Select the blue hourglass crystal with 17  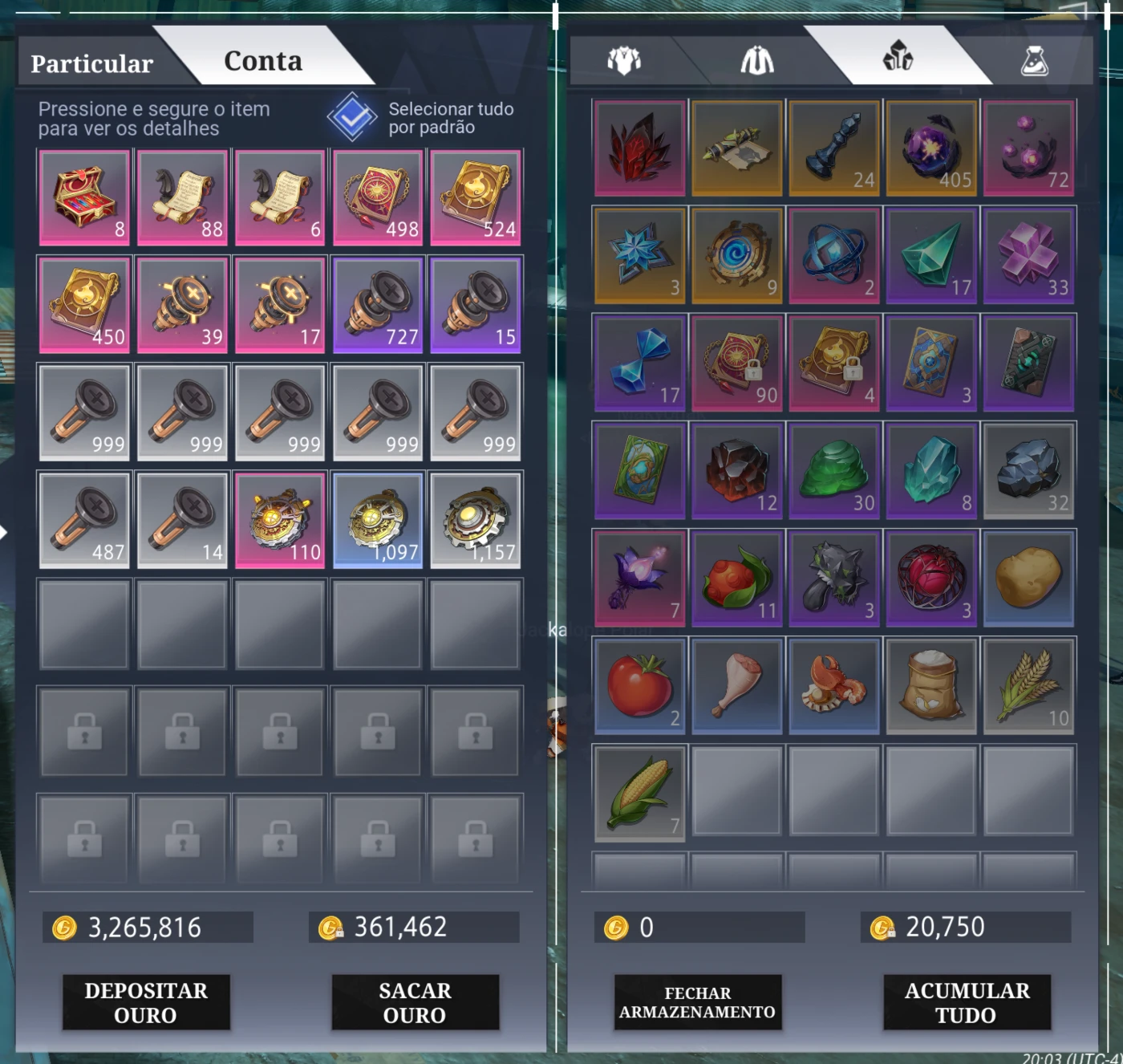640,363
